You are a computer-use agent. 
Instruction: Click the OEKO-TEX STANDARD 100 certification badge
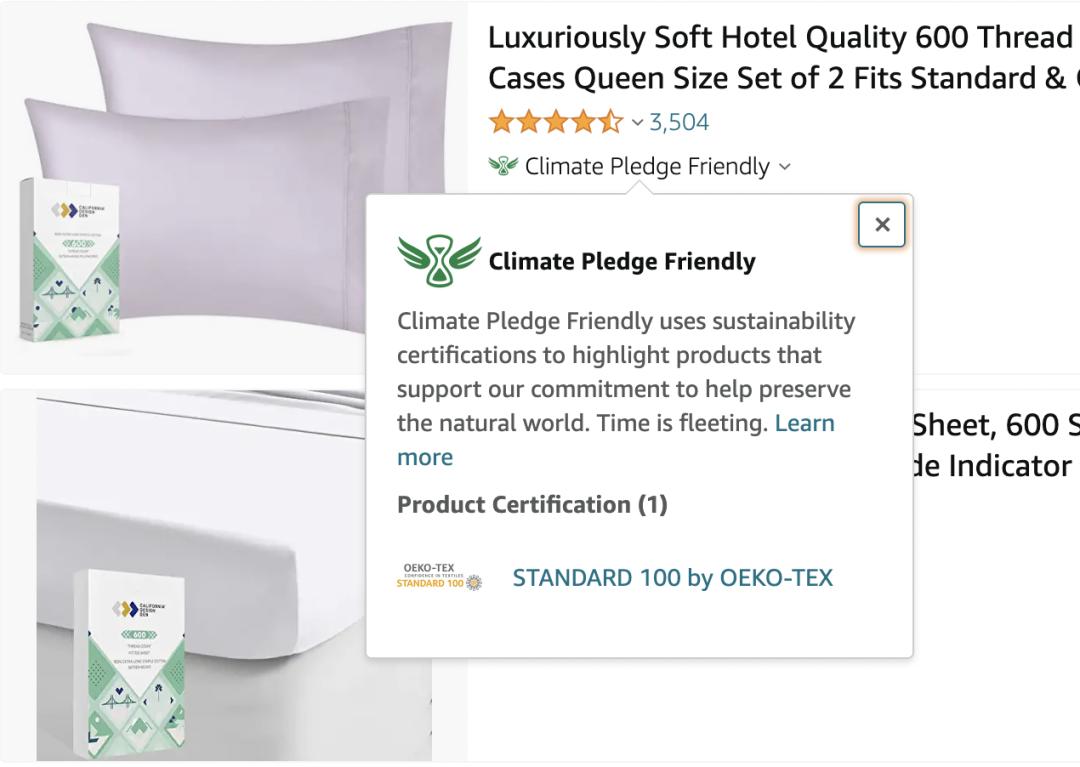coord(436,577)
